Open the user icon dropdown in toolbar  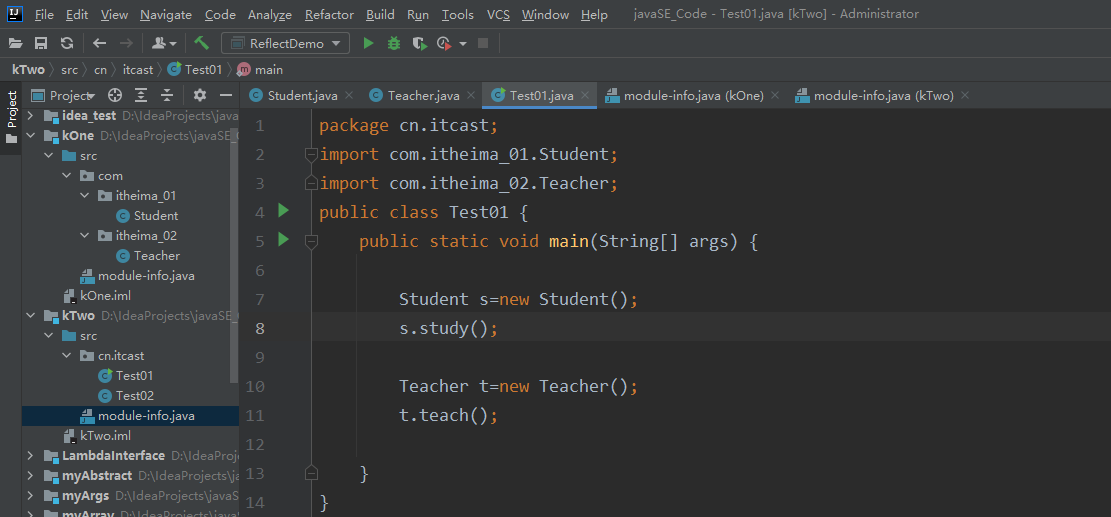pyautogui.click(x=164, y=43)
